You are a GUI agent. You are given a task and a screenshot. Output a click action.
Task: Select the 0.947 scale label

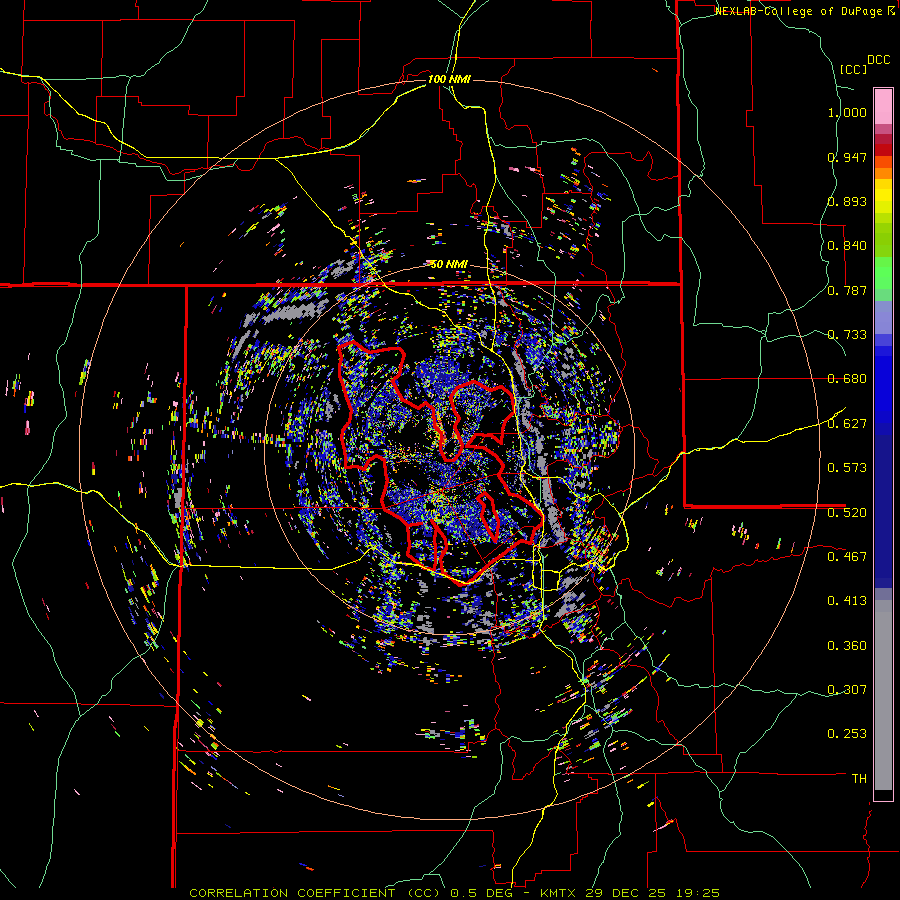coord(847,157)
